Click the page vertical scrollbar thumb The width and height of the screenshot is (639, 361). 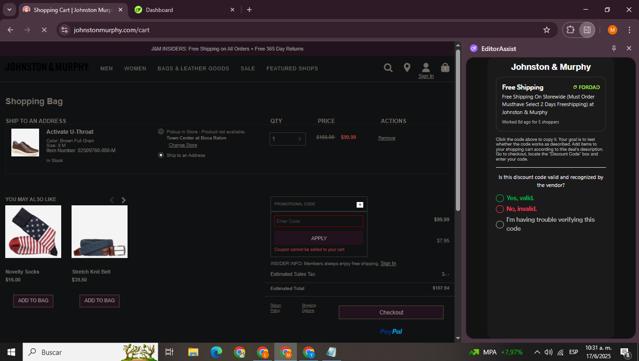click(x=458, y=130)
